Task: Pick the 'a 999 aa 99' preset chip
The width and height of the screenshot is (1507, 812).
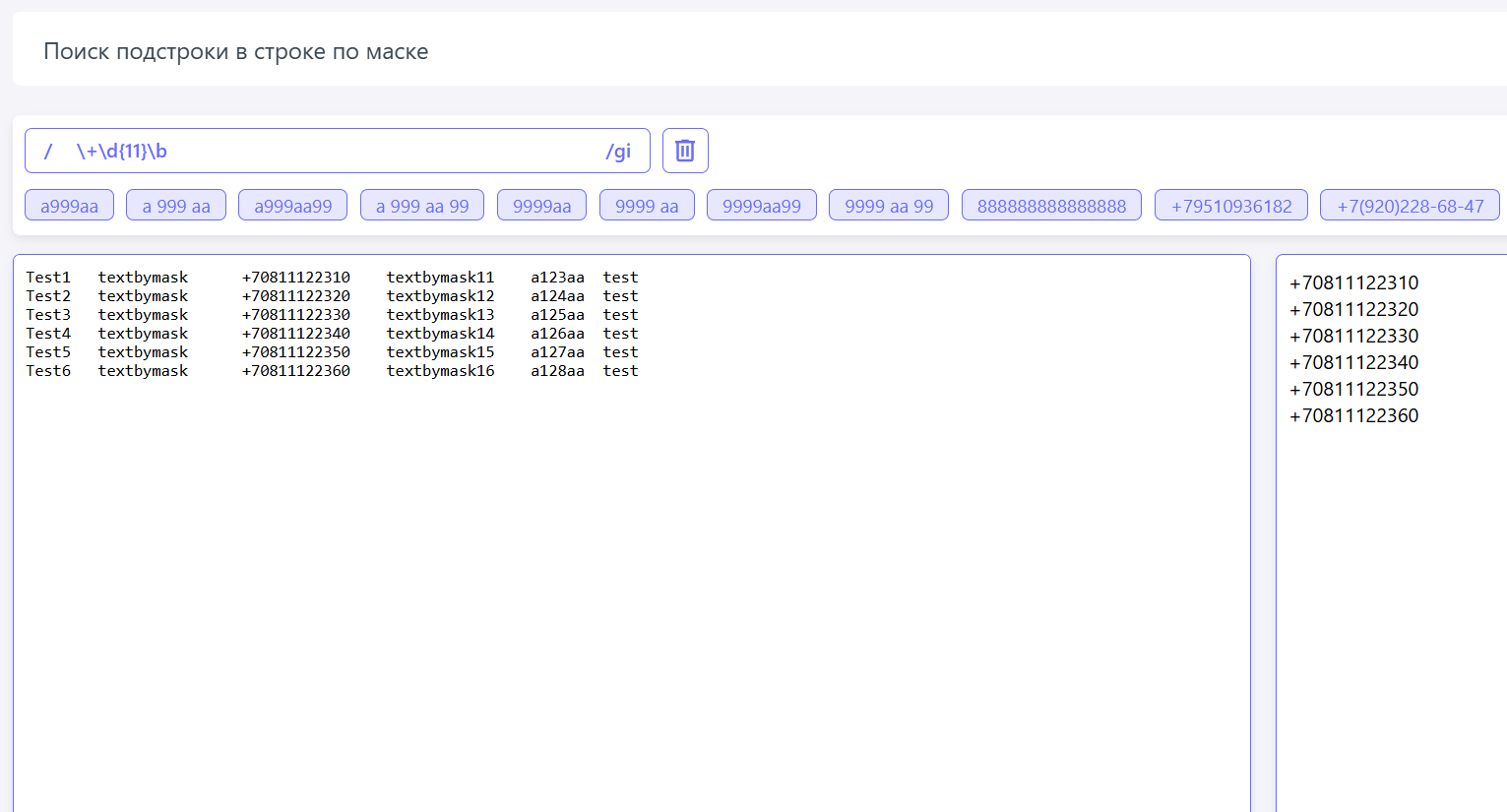Action: pyautogui.click(x=422, y=206)
